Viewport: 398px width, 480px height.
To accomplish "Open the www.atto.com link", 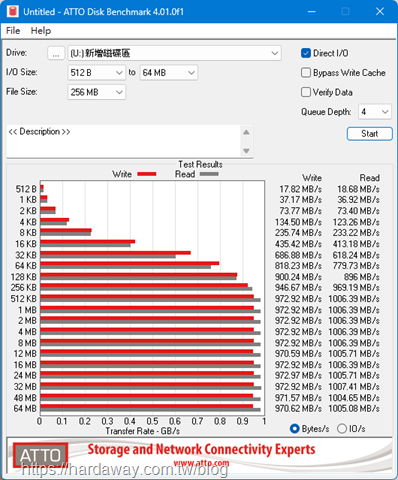I will point(201,463).
